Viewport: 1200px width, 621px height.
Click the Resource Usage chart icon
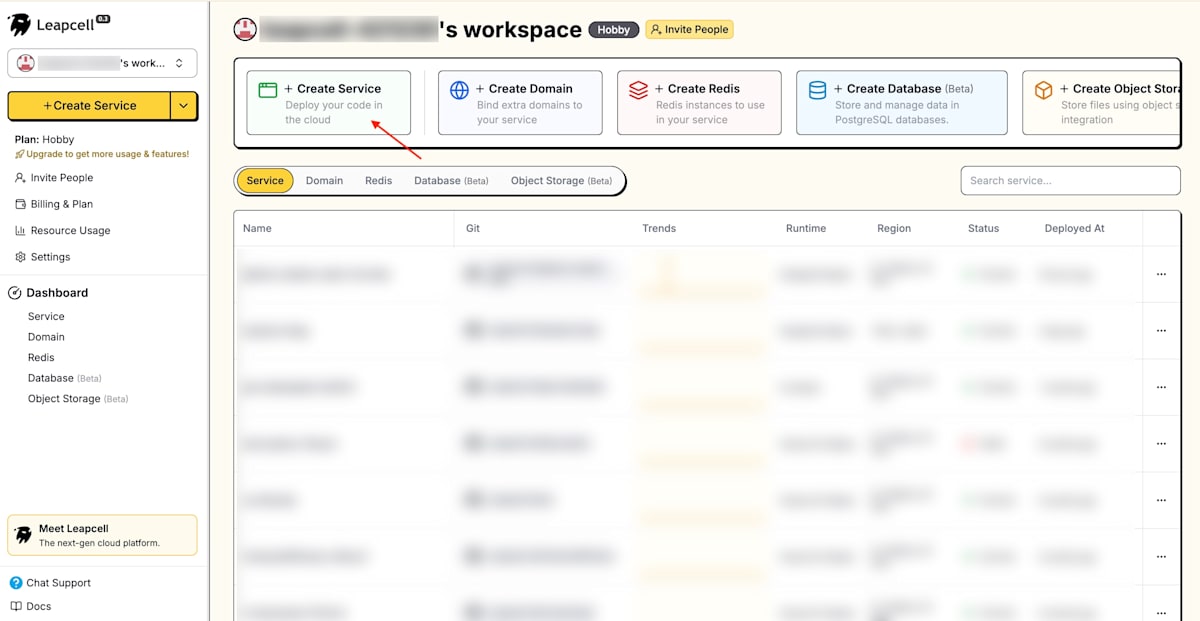20,230
